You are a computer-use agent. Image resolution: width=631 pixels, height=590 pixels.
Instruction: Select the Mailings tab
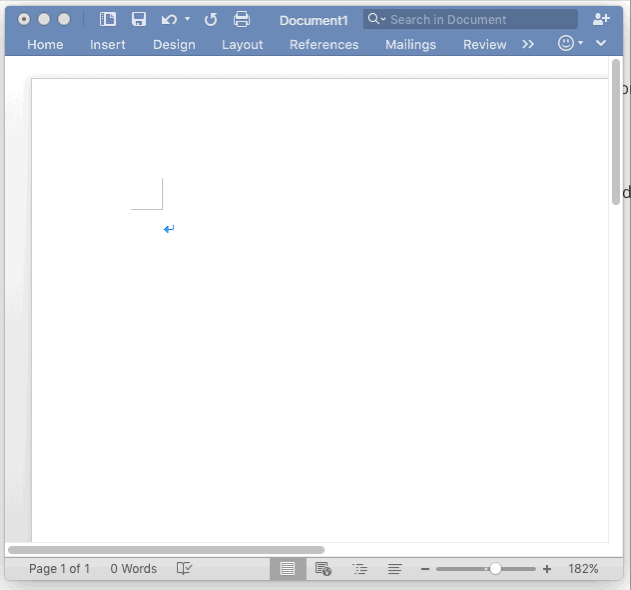pyautogui.click(x=410, y=45)
